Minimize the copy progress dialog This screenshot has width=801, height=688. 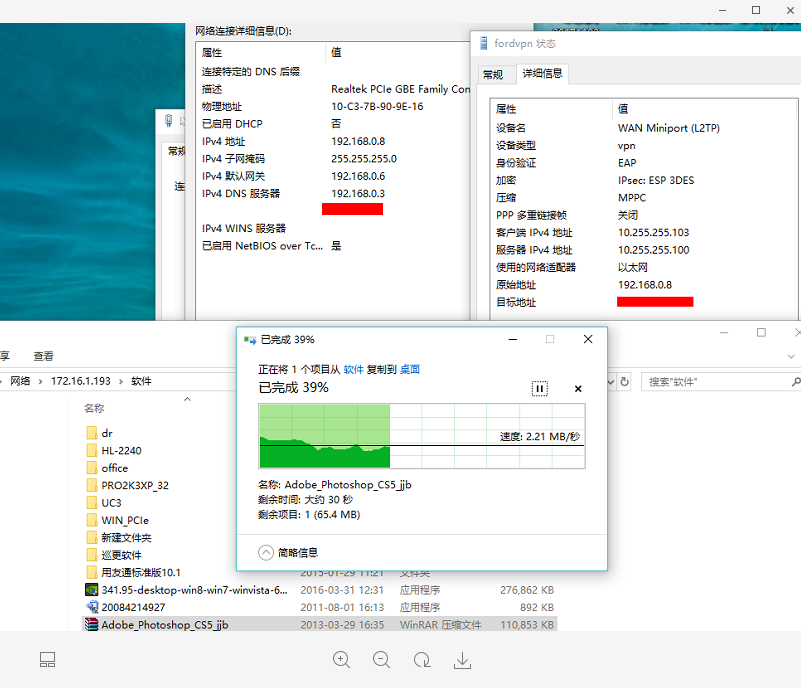pyautogui.click(x=512, y=339)
